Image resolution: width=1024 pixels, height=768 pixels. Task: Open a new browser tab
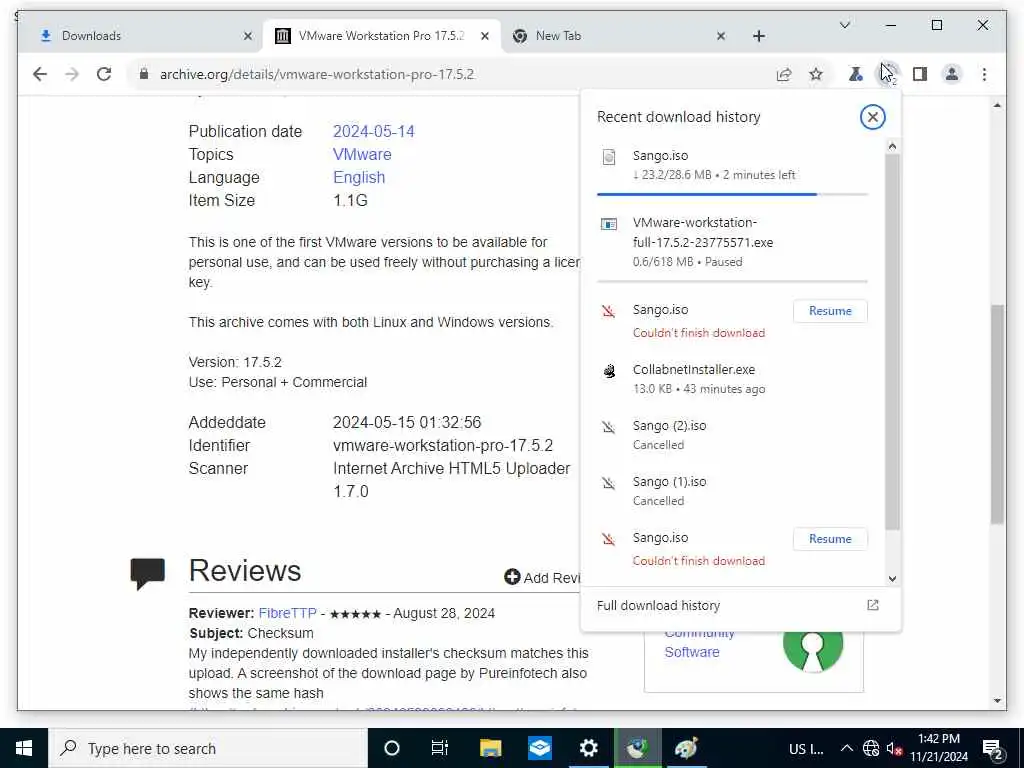click(x=758, y=36)
